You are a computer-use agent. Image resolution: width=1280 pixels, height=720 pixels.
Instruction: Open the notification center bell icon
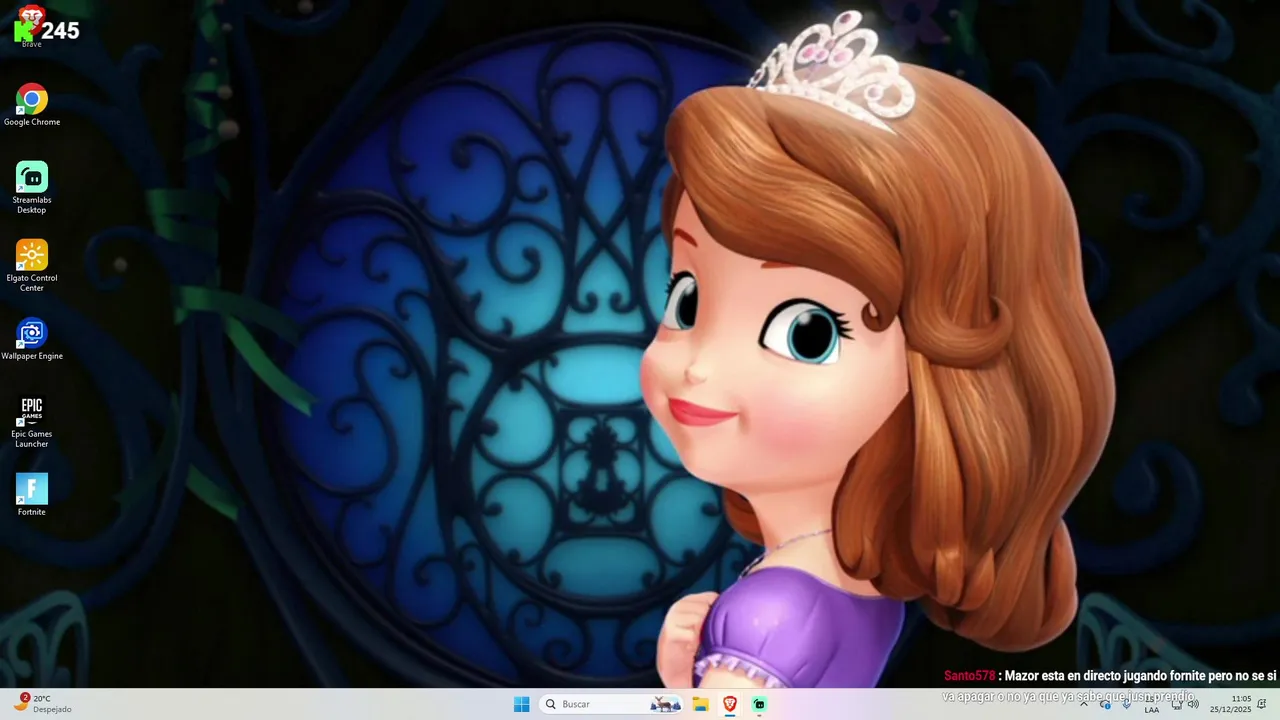[1262, 704]
